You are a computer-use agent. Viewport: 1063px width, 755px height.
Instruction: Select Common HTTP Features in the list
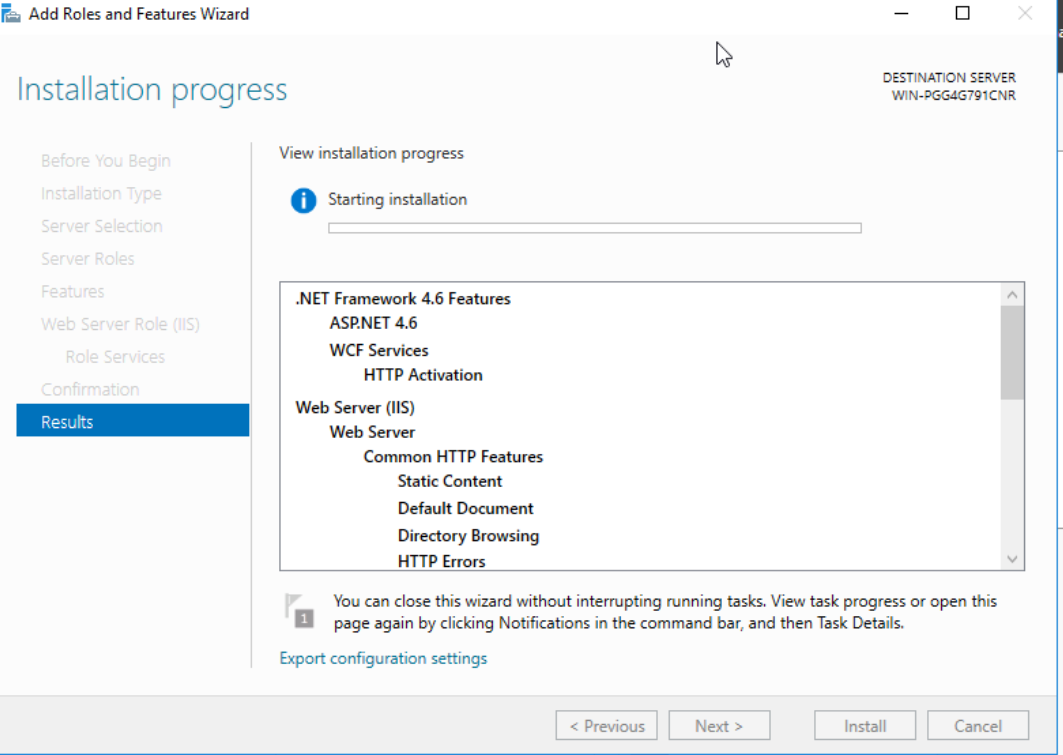453,456
